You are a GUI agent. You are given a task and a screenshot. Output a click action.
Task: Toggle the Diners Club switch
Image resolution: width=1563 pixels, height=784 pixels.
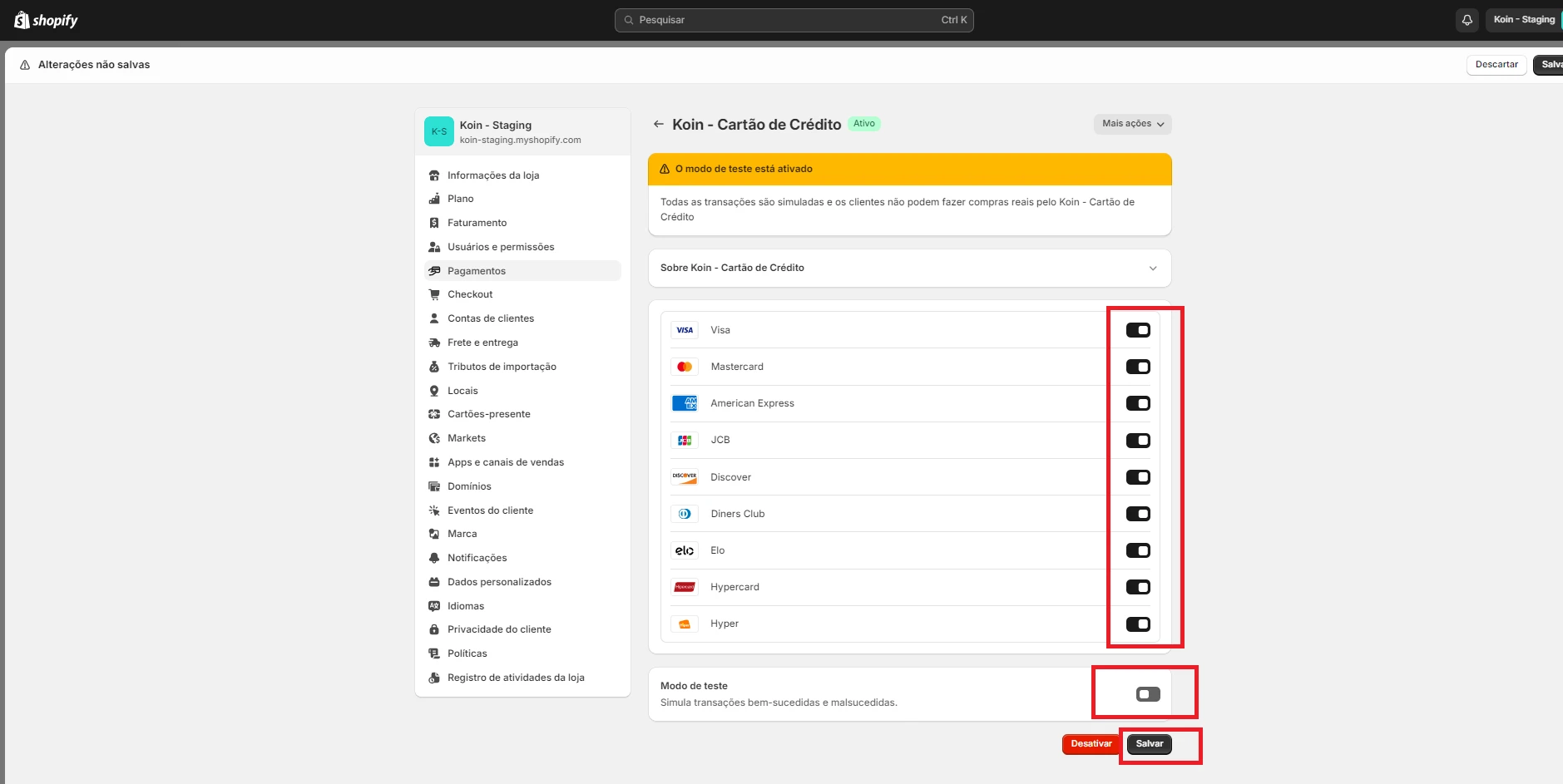click(x=1138, y=514)
